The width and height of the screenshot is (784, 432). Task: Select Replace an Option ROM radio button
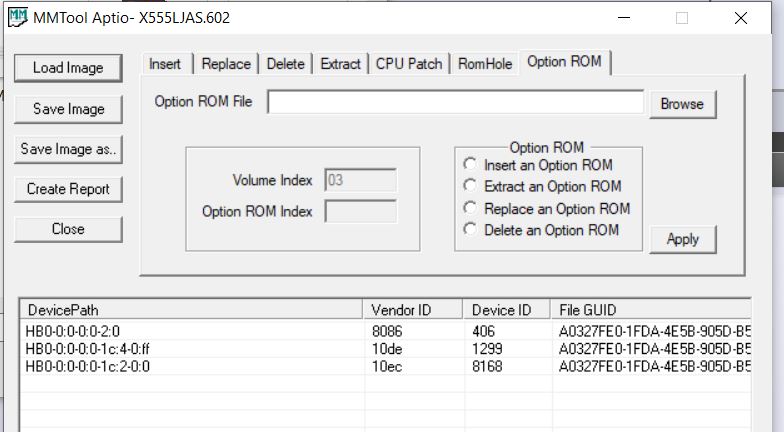[x=470, y=209]
